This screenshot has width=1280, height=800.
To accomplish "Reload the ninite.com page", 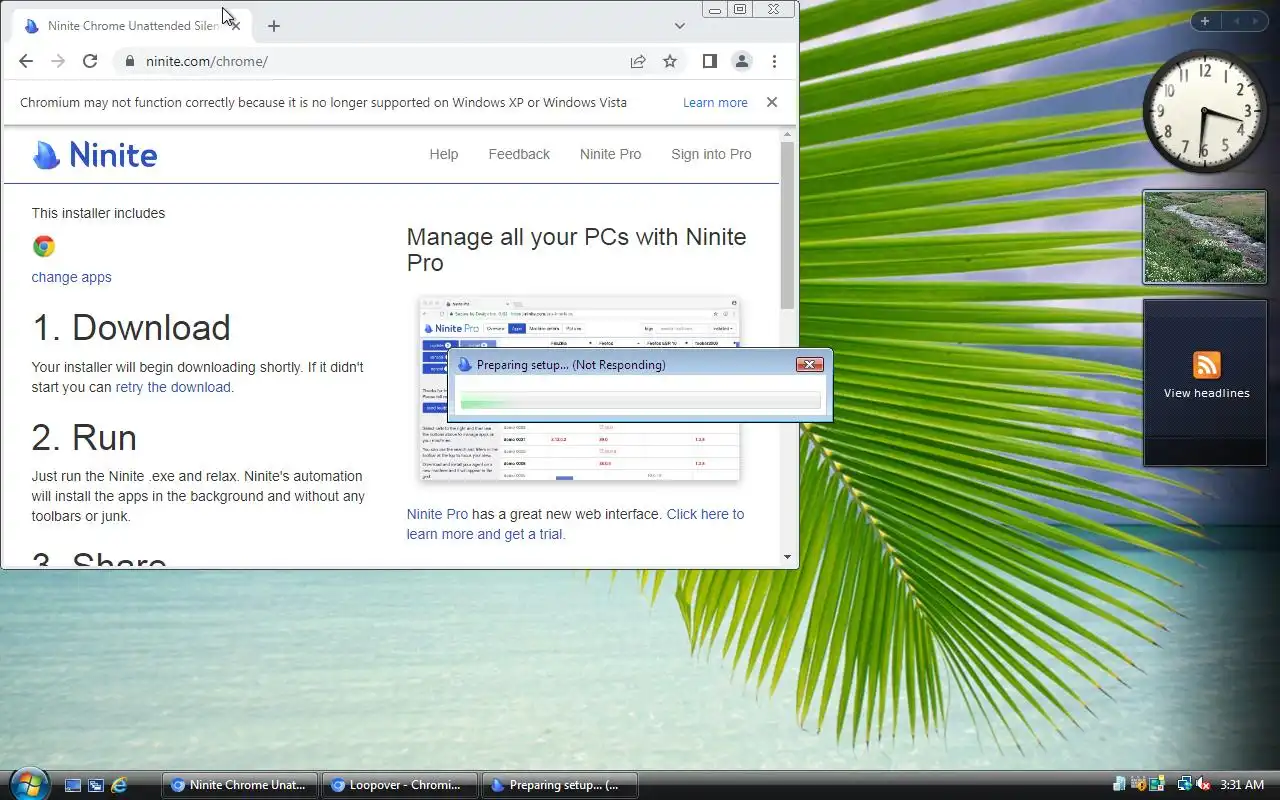I will (x=90, y=61).
